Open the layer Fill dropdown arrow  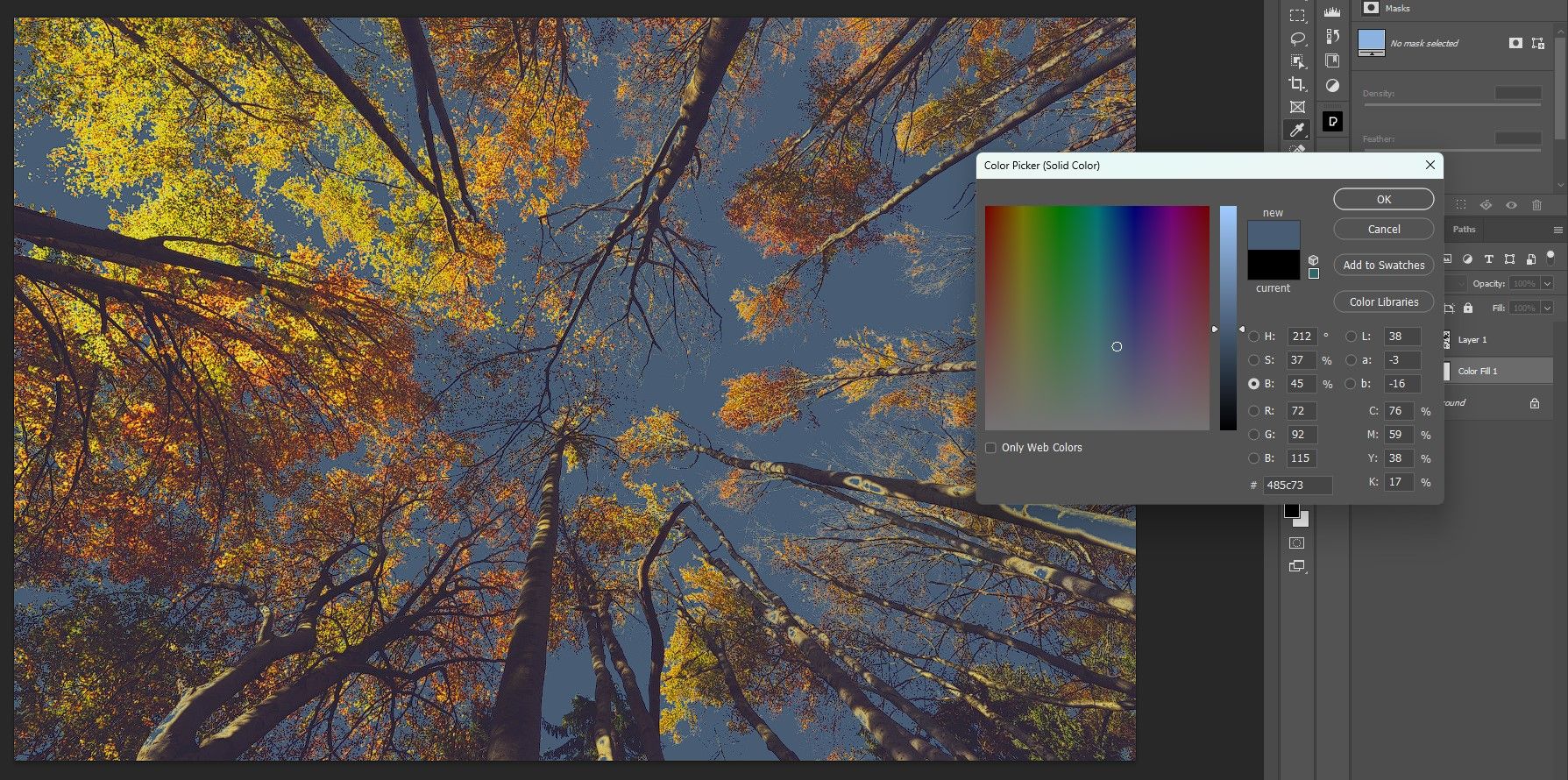click(1547, 308)
